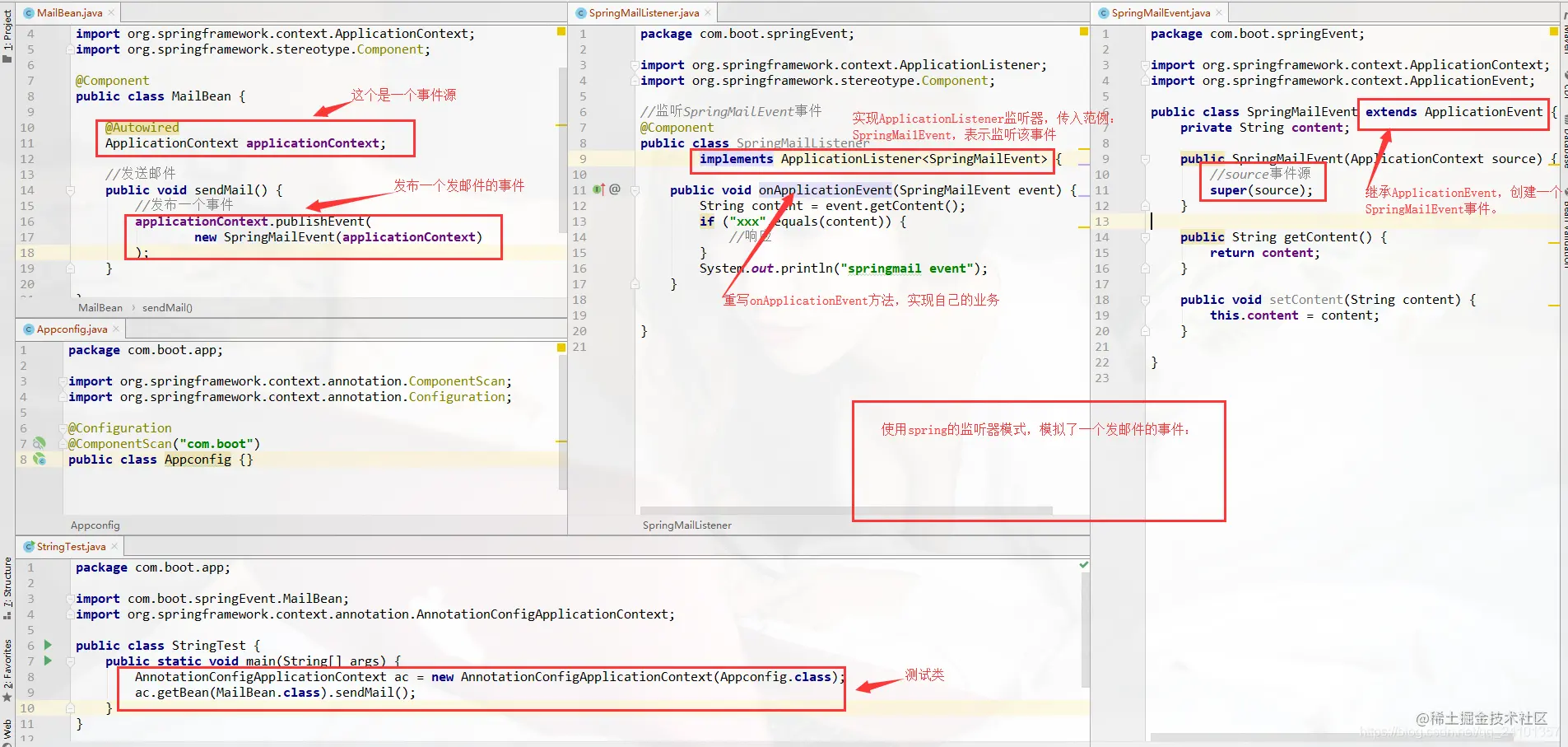Collapse the onApplicationEvent method body
Viewport: 1568px width, 747px height.
click(635, 190)
